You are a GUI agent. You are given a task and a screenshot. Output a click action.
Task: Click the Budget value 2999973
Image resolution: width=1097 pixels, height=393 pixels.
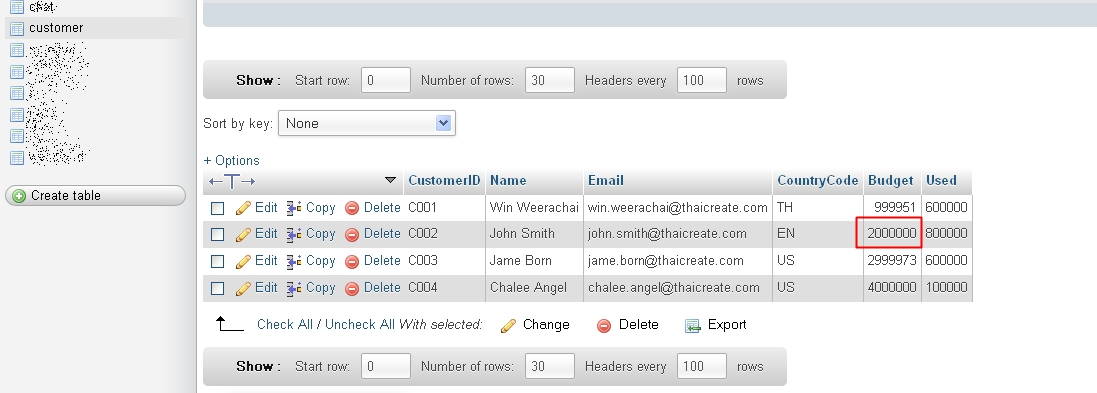tap(892, 260)
